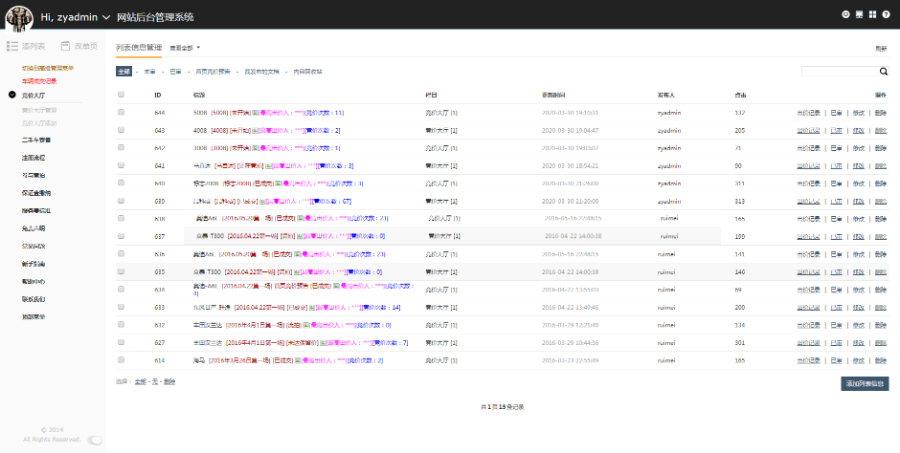Screen dimensions: 900x453
Task: Click the picture icon in row ID 643 title
Action: (255, 131)
